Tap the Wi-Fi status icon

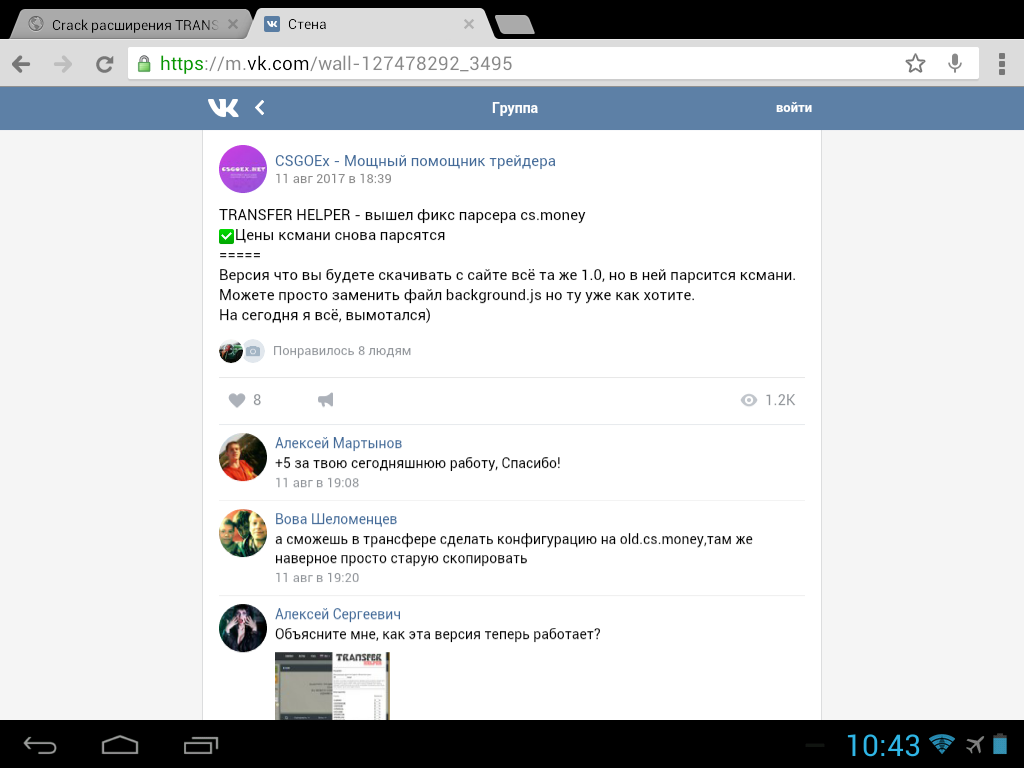(x=941, y=744)
